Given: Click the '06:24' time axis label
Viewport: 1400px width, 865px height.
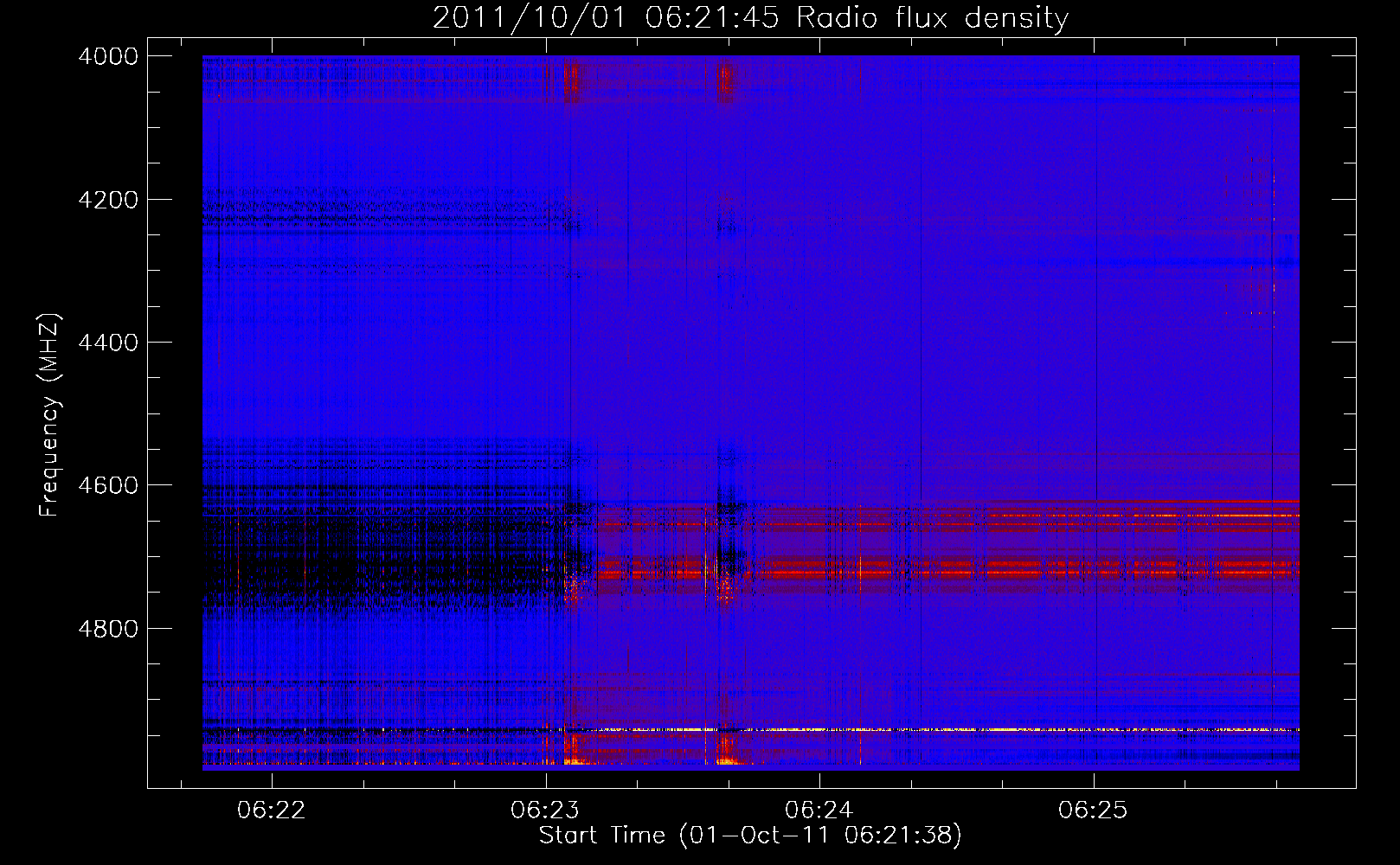Looking at the screenshot, I should click(819, 810).
